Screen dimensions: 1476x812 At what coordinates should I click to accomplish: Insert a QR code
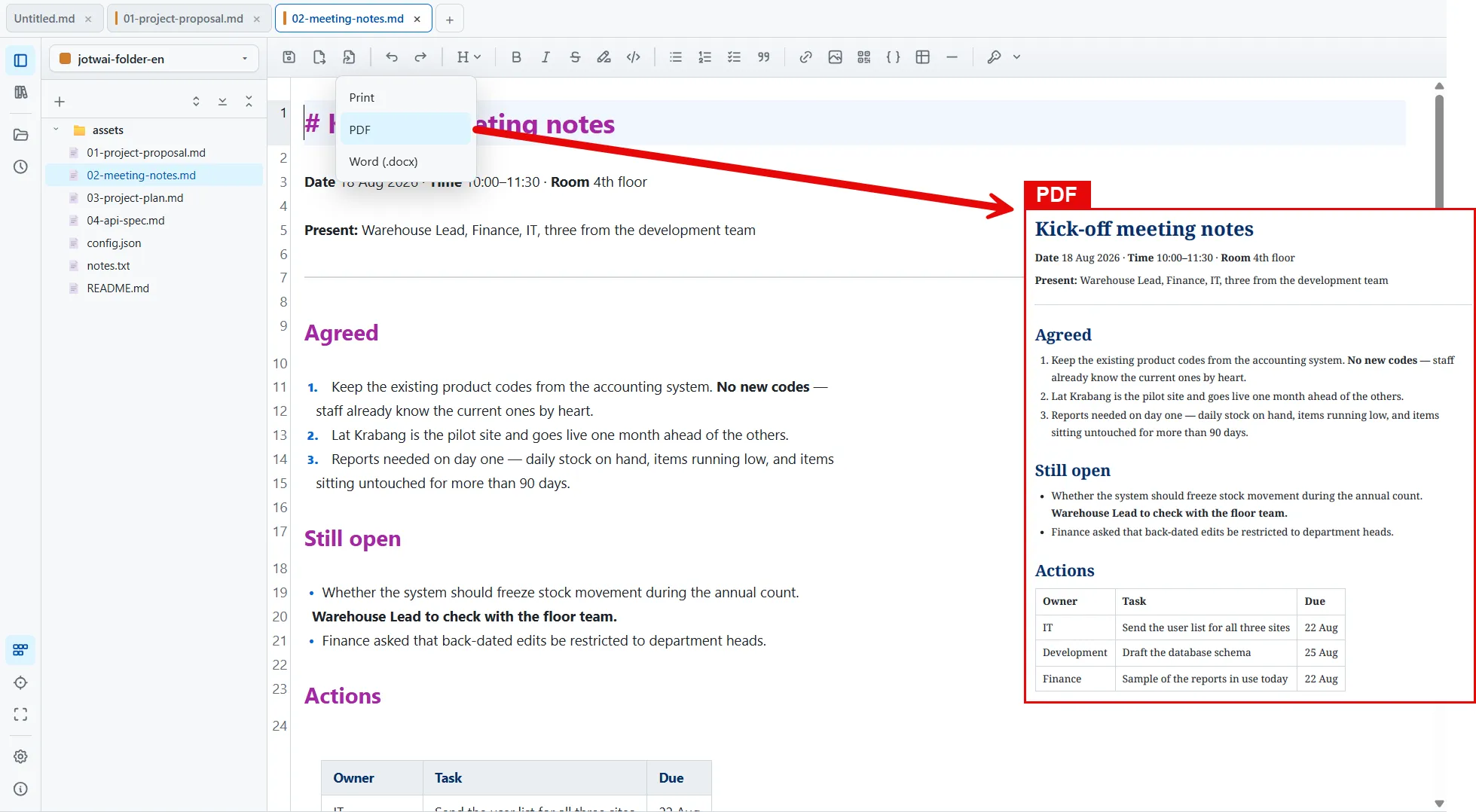[x=864, y=57]
